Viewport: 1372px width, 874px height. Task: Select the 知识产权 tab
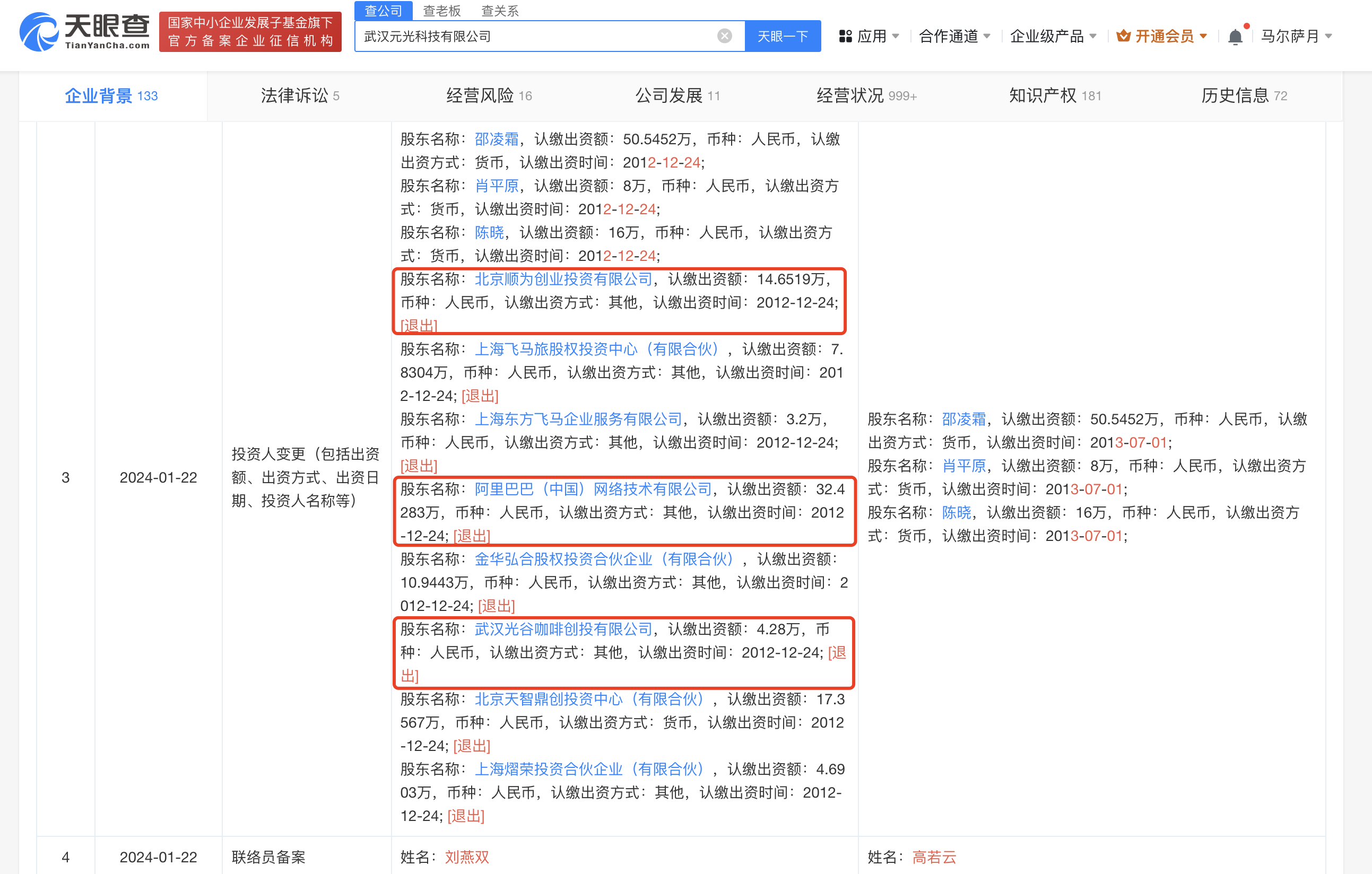point(1055,95)
